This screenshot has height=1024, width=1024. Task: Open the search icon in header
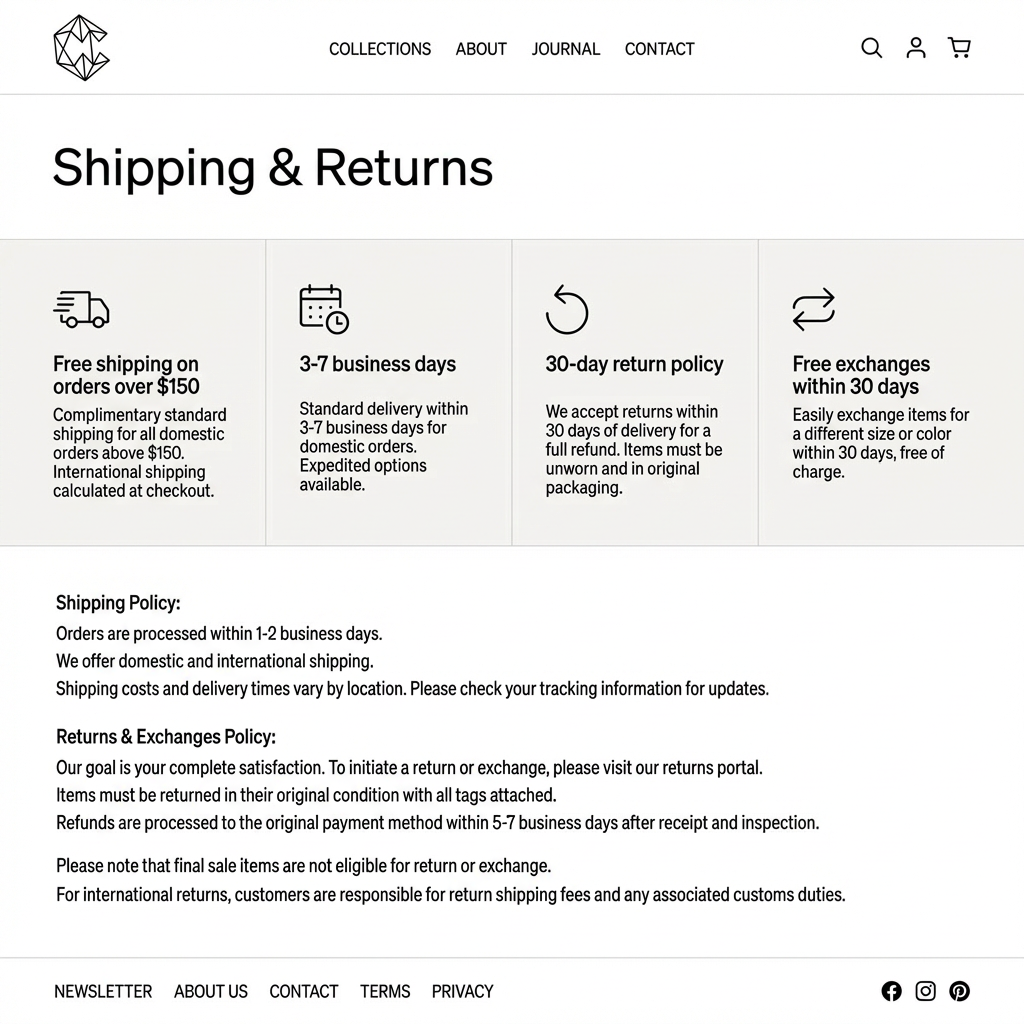(872, 48)
